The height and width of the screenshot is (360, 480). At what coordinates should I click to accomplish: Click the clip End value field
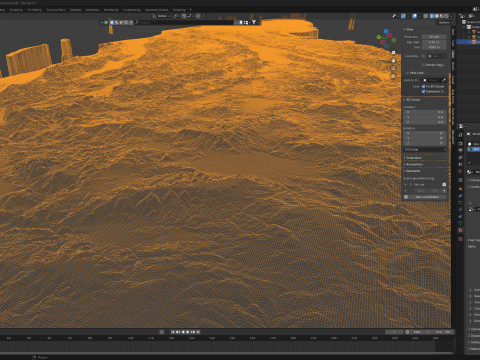coord(434,47)
